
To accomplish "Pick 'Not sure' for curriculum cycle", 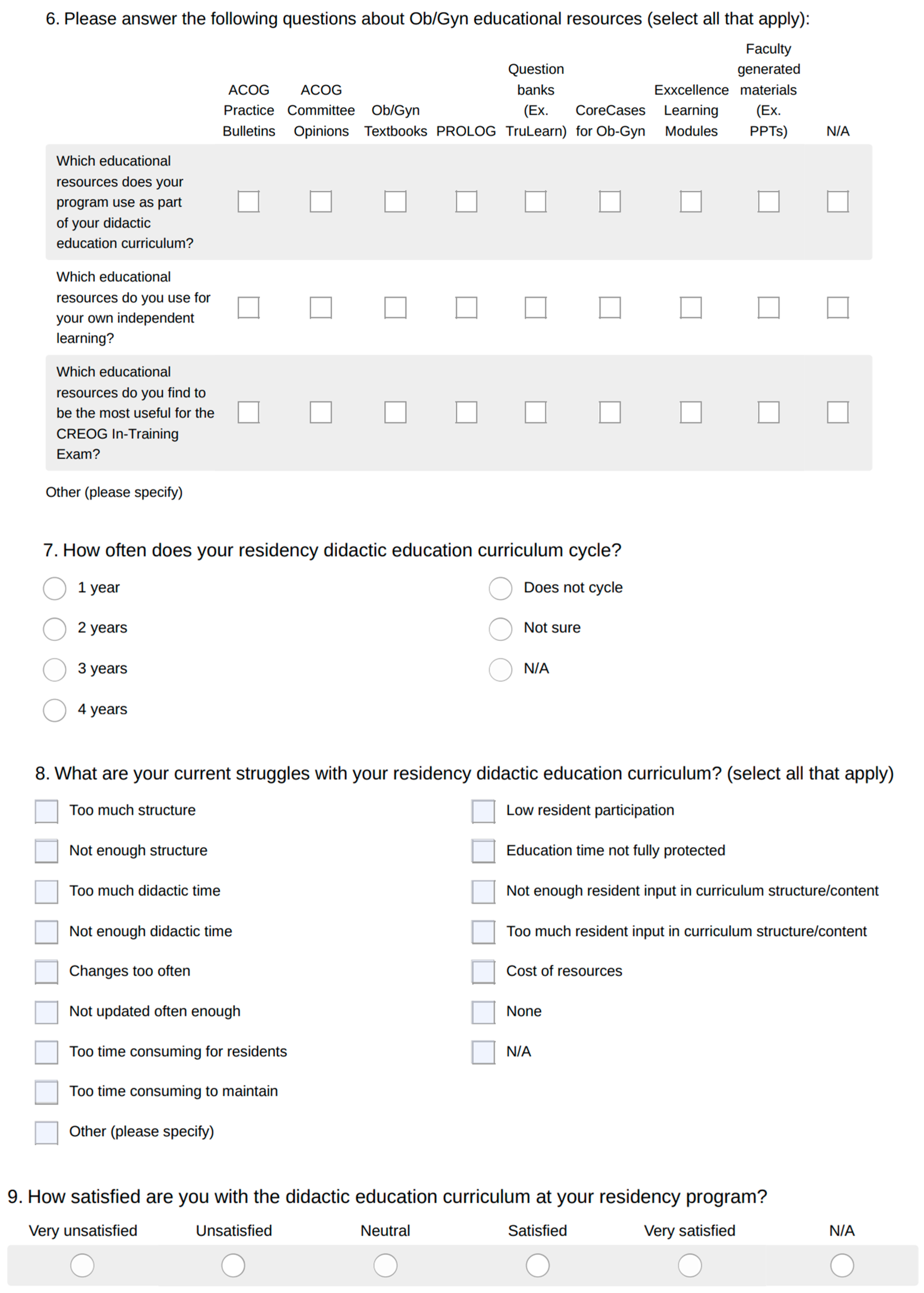I will coord(500,628).
